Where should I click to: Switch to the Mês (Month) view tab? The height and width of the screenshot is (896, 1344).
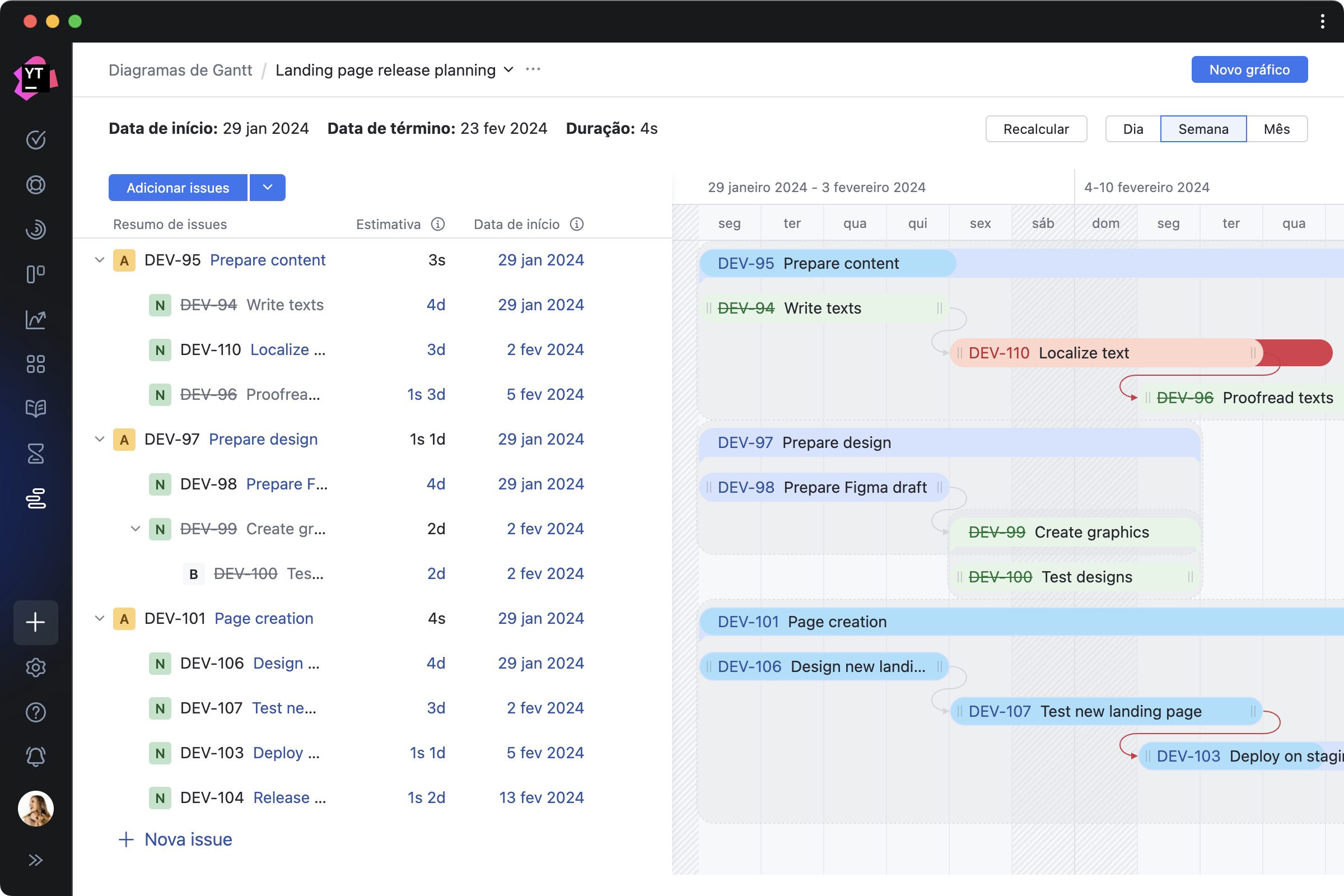tap(1277, 128)
